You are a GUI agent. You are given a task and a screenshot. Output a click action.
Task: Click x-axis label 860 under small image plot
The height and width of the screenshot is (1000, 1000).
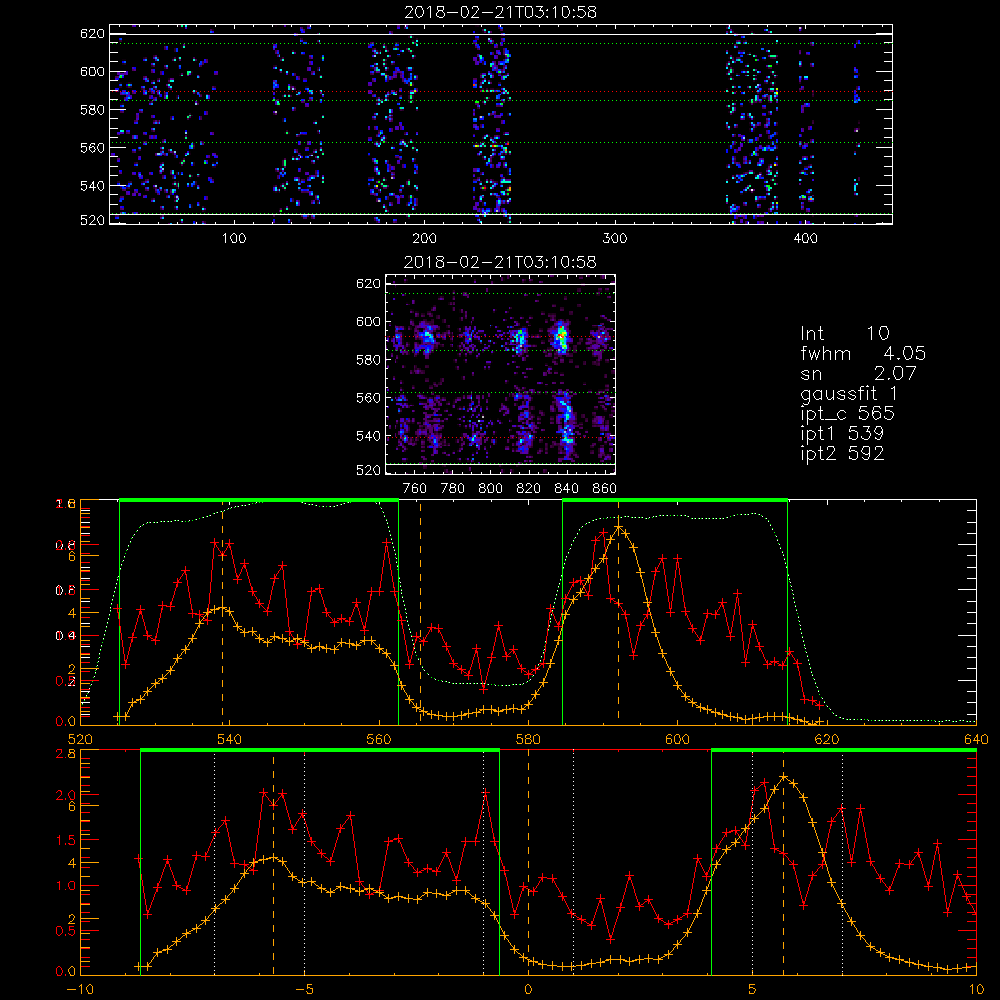coord(604,489)
